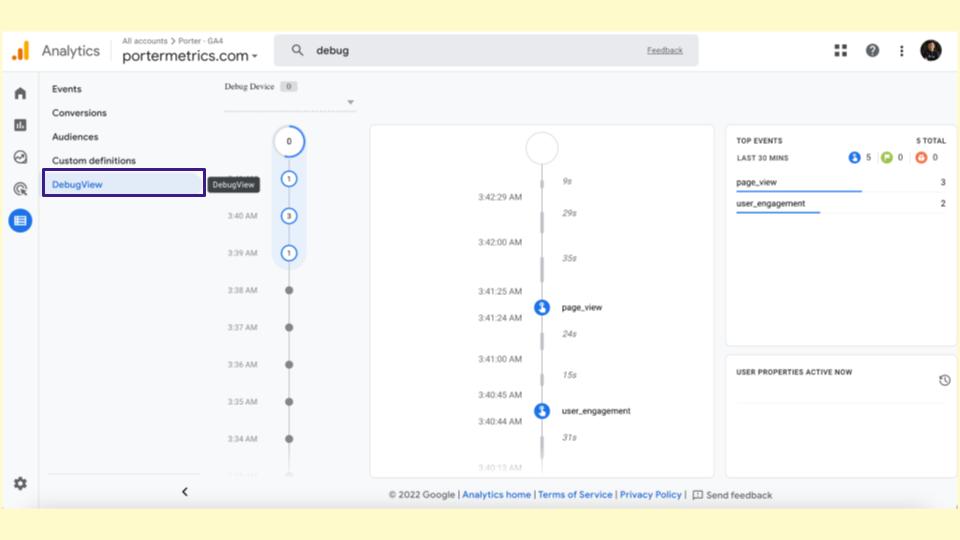The image size is (960, 540).
Task: Select the 3:40 AM bubble showing 3
Action: (289, 216)
